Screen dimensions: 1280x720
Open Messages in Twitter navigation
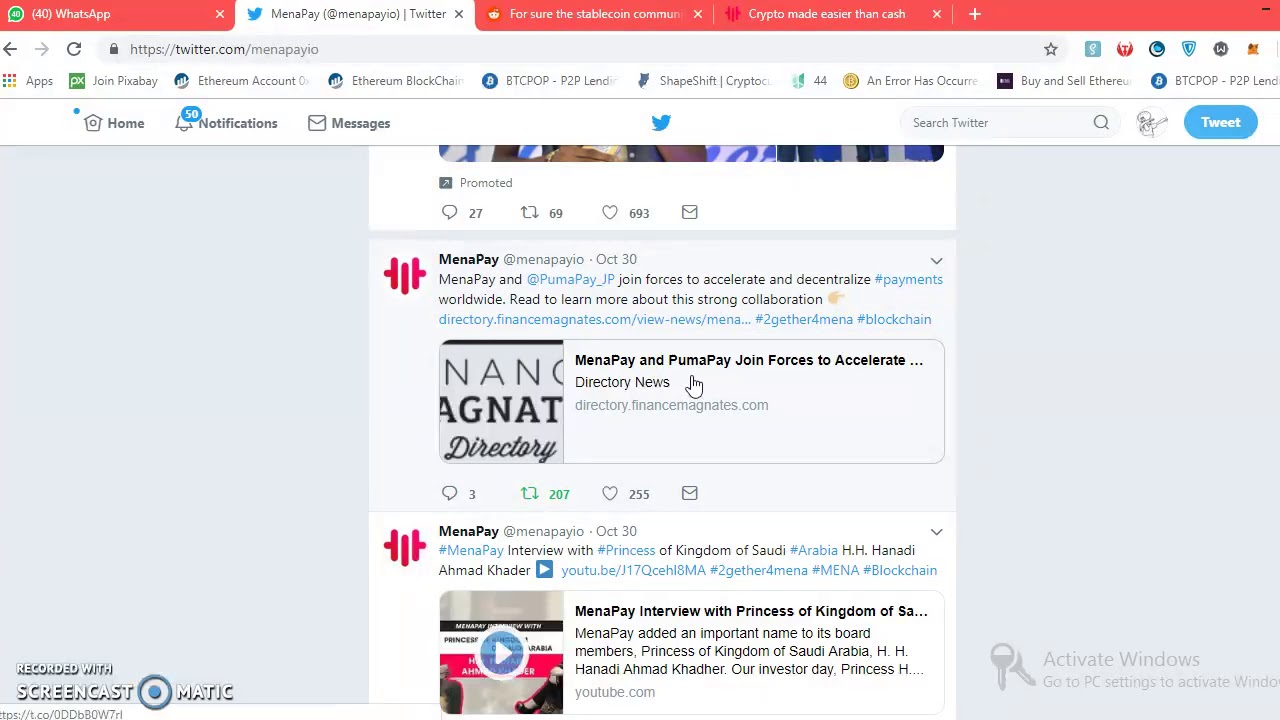[x=349, y=123]
